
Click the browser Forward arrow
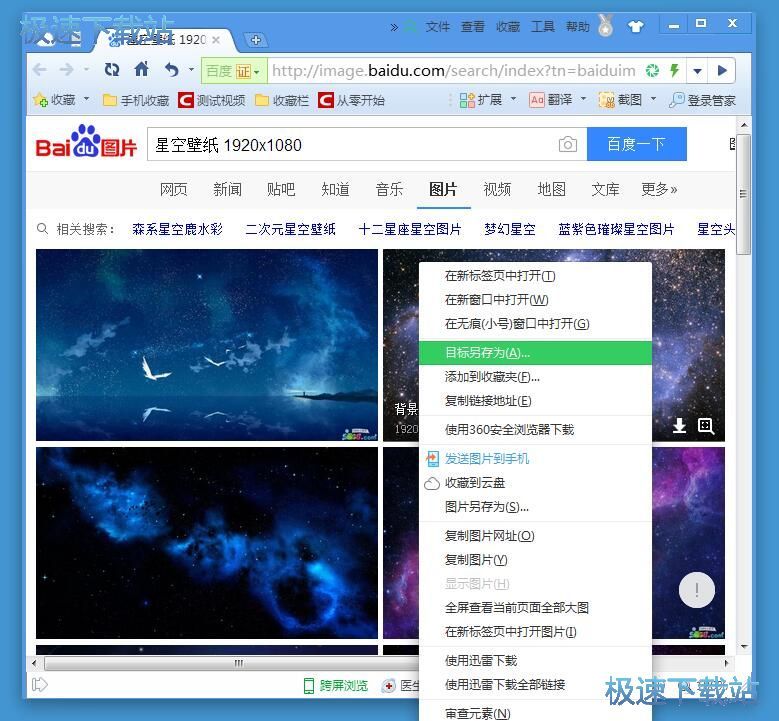click(67, 70)
